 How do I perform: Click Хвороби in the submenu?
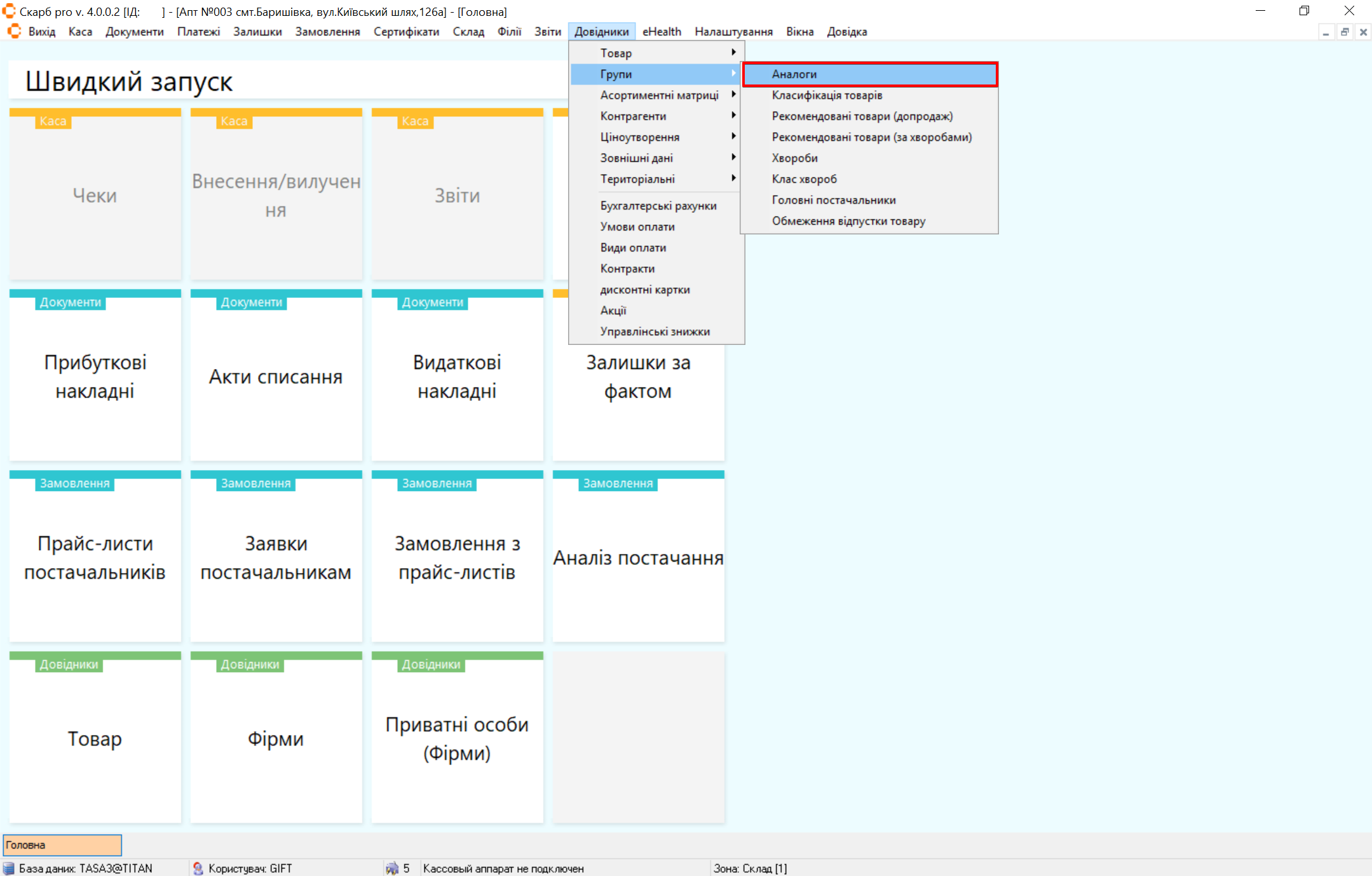click(x=794, y=158)
